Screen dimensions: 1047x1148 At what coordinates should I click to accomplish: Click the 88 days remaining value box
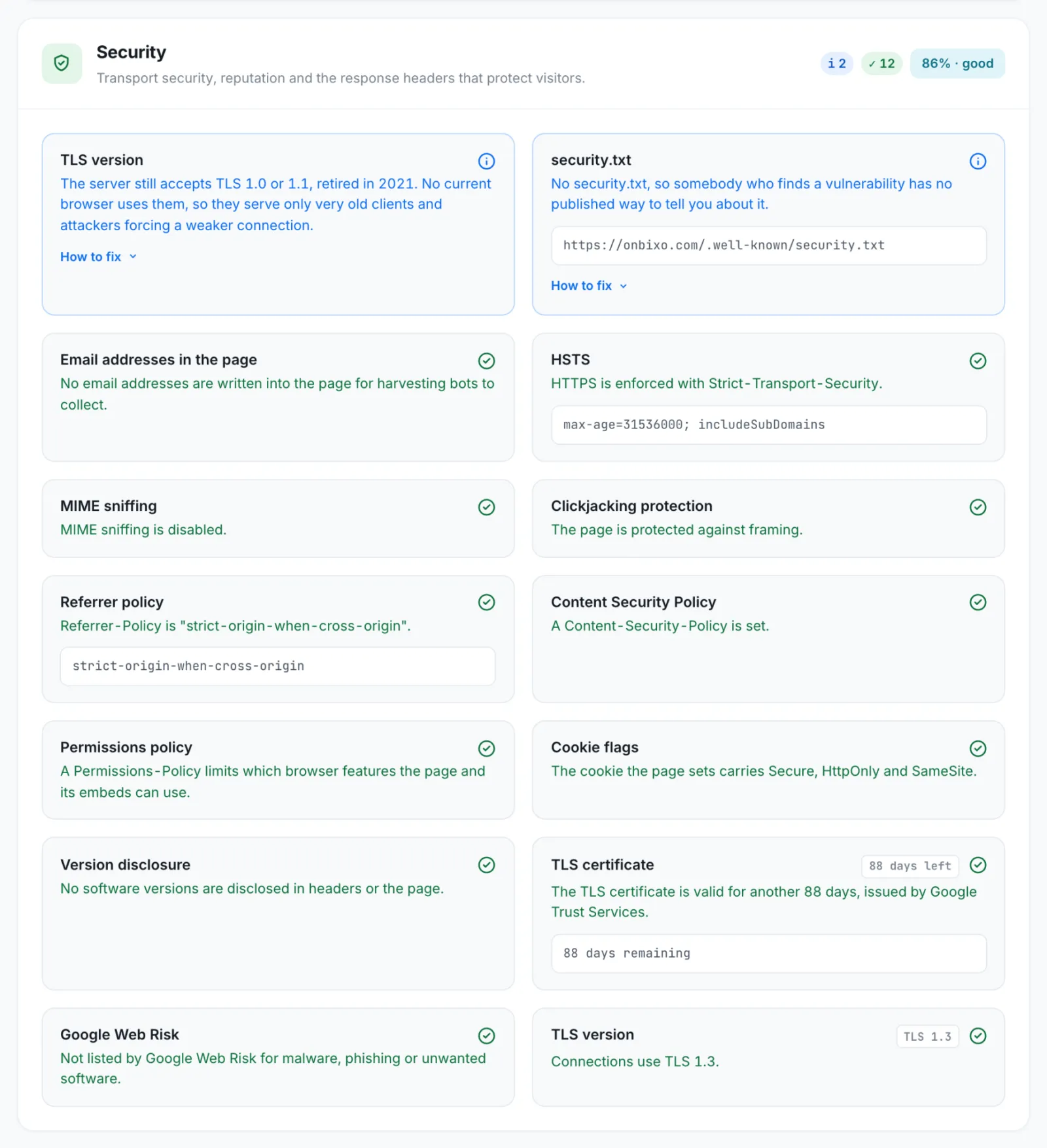[769, 954]
